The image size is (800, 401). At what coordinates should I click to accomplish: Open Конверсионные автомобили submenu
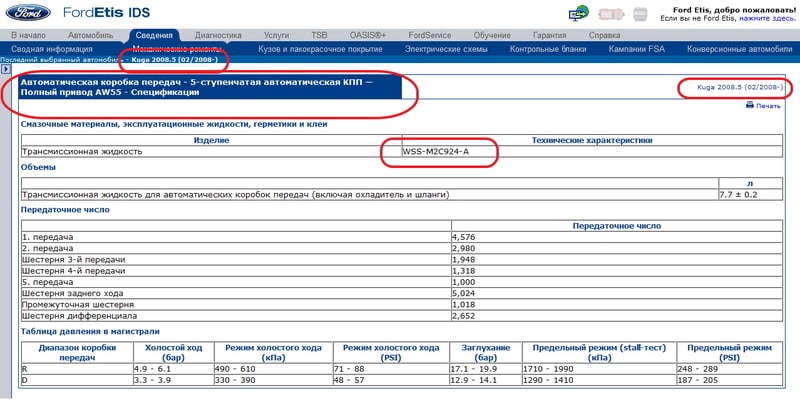pos(739,49)
